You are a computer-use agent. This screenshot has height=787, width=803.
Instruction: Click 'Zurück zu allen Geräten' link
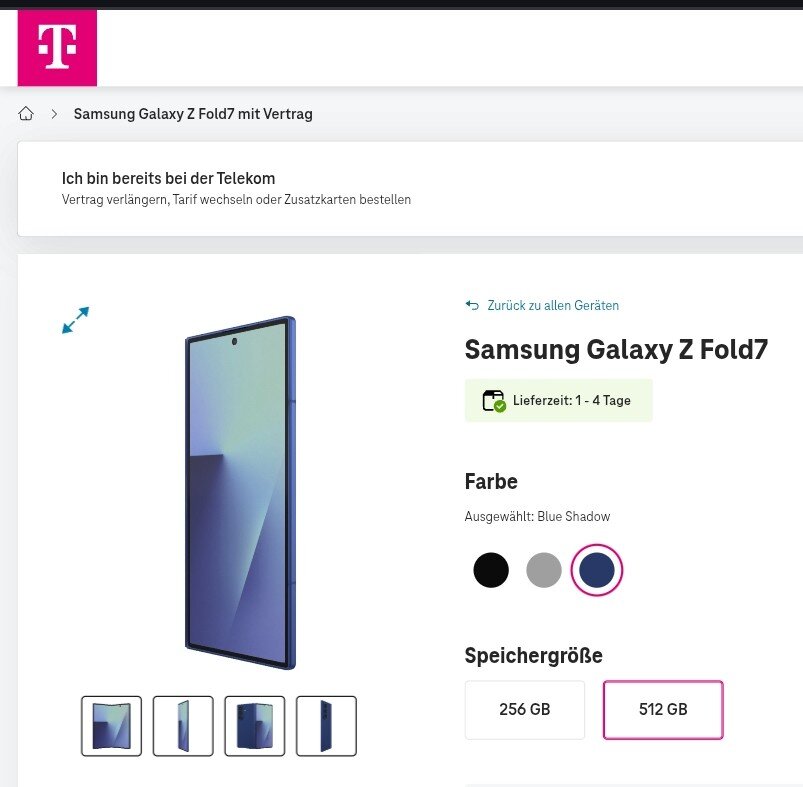(553, 305)
